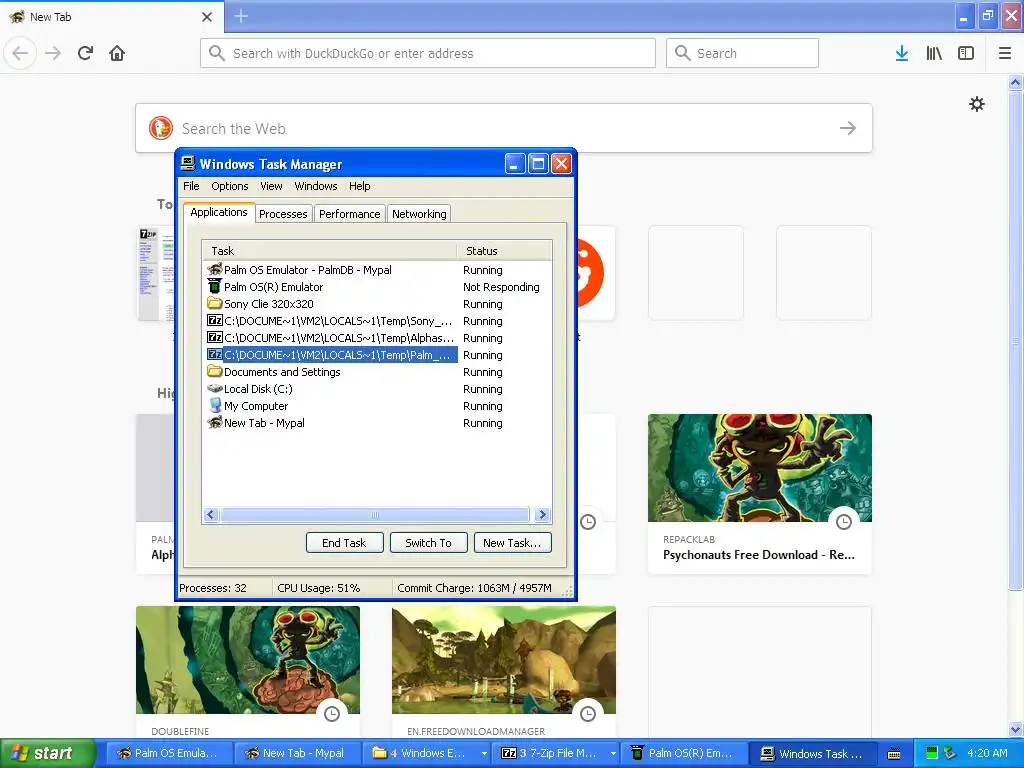Focus the address bar field

(428, 53)
